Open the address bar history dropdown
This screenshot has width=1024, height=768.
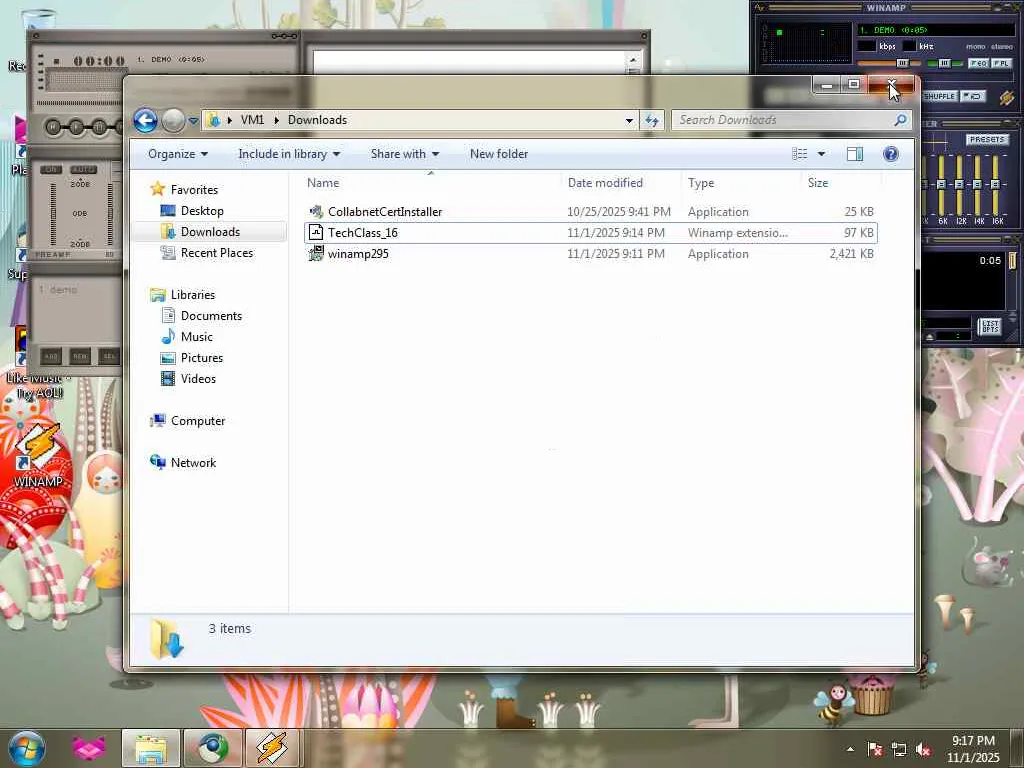click(x=629, y=120)
